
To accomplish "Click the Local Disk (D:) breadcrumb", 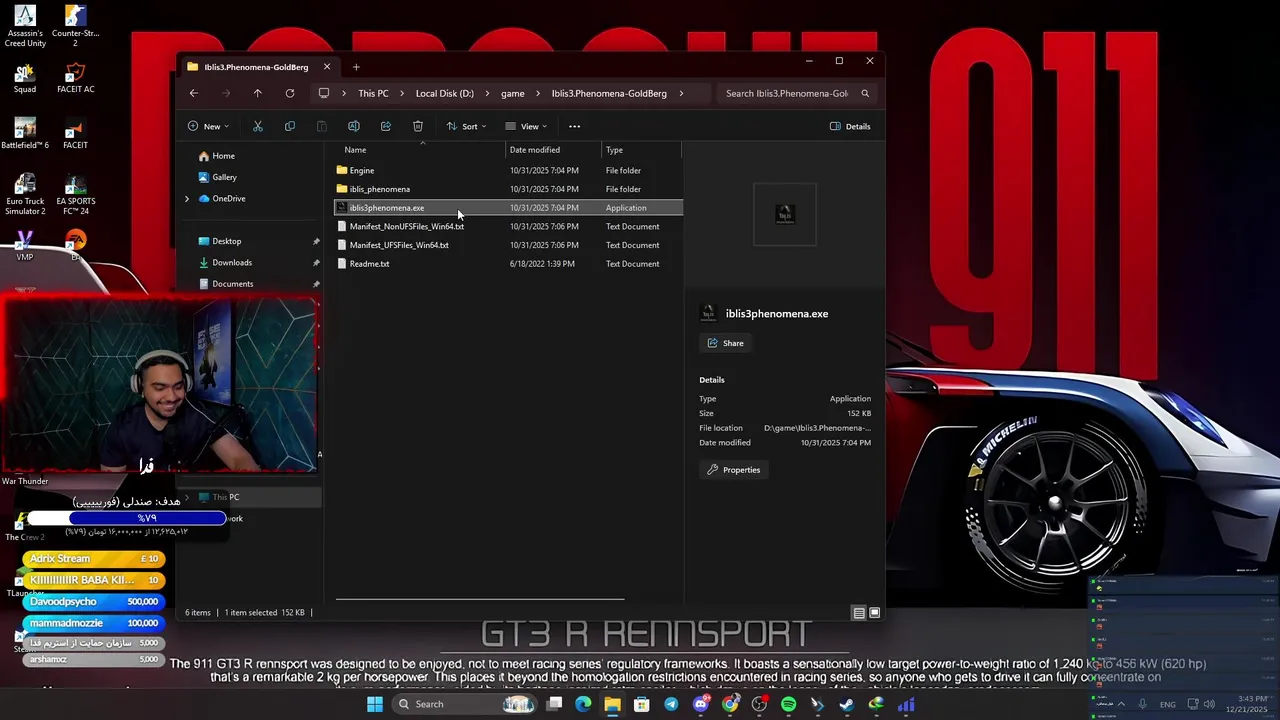I will point(445,93).
